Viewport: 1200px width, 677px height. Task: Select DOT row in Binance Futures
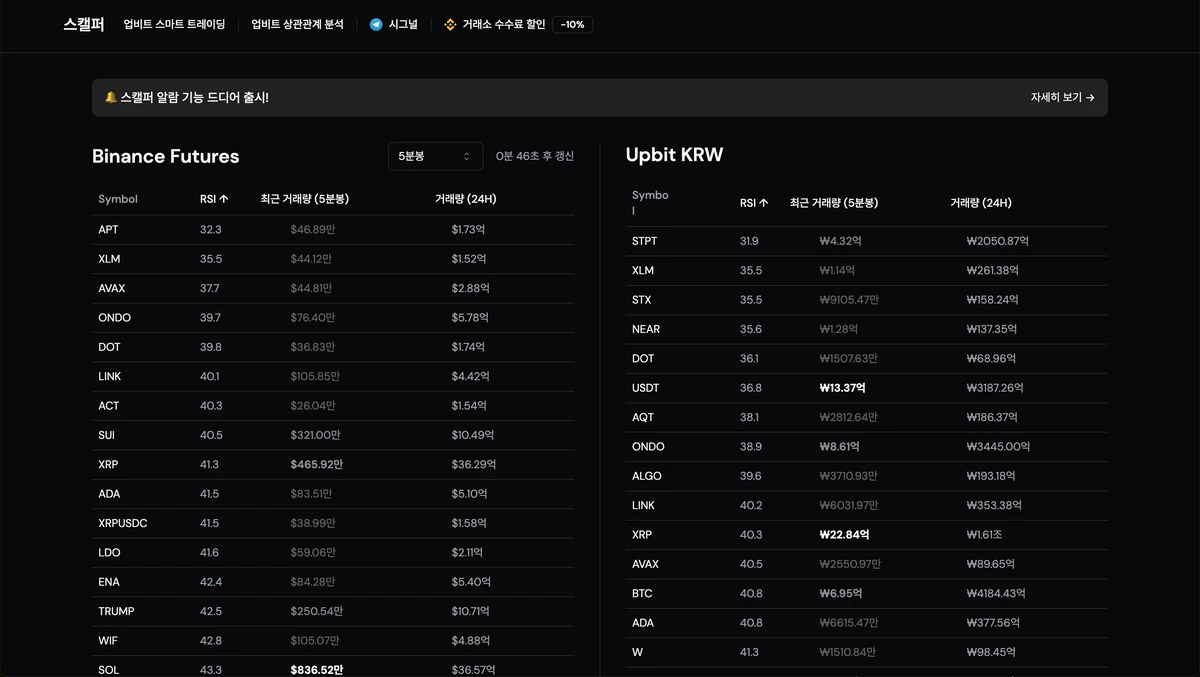pos(333,347)
